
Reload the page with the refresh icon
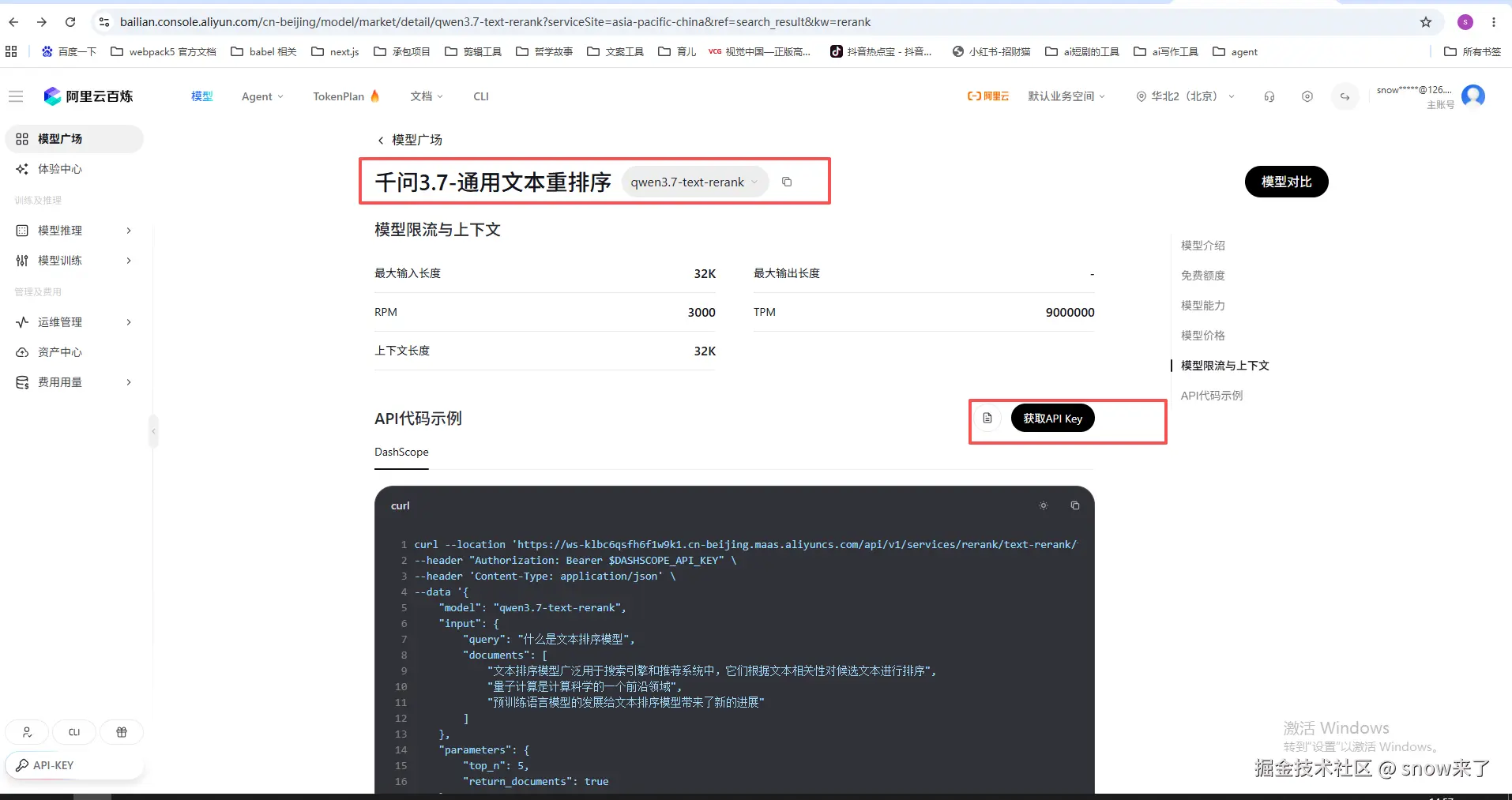[x=70, y=22]
